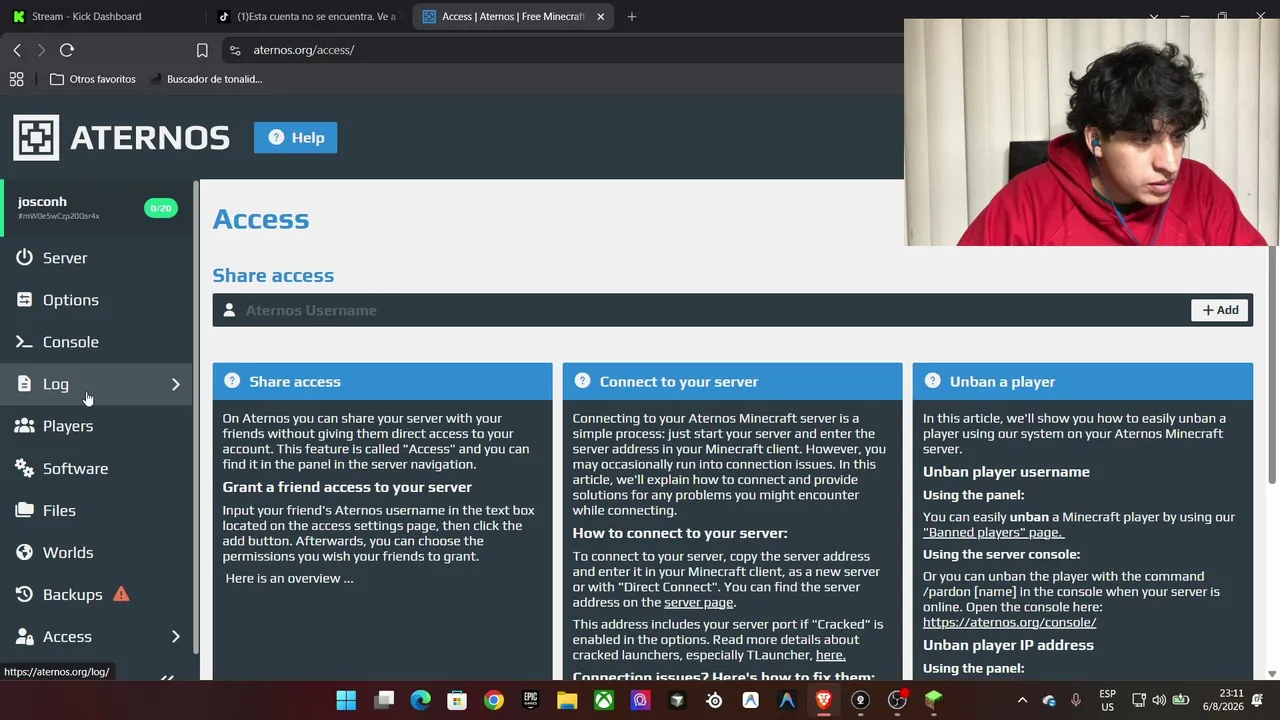Switch to Brave browser on taskbar

824,700
